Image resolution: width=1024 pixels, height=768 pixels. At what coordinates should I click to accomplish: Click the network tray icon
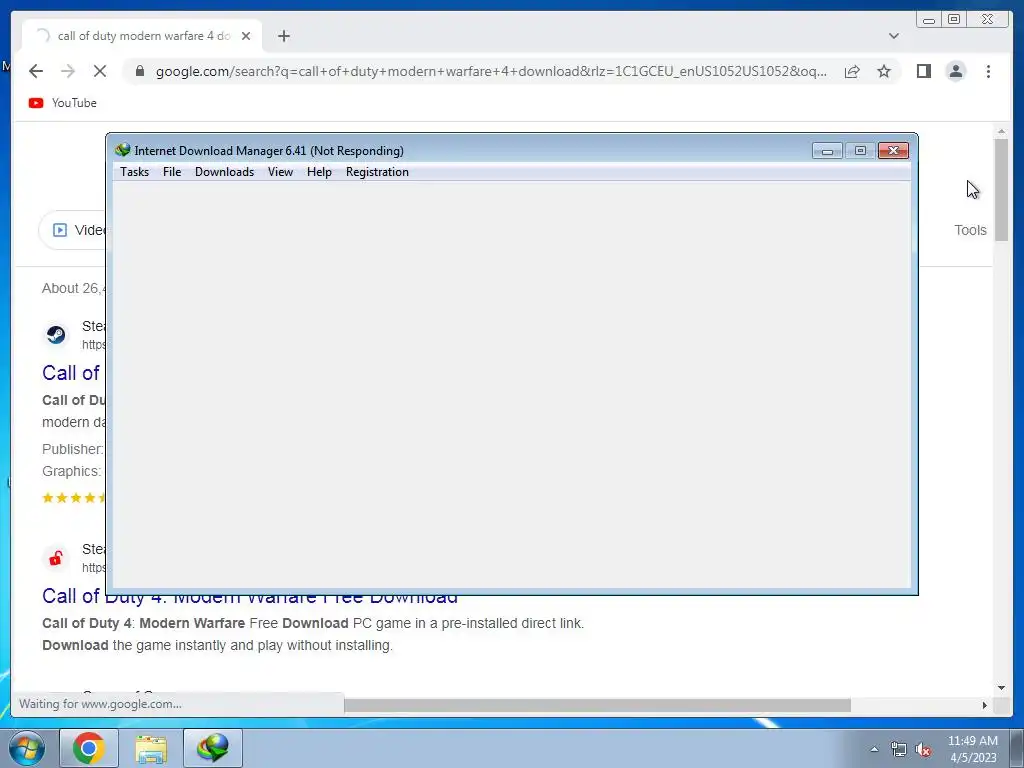[899, 749]
